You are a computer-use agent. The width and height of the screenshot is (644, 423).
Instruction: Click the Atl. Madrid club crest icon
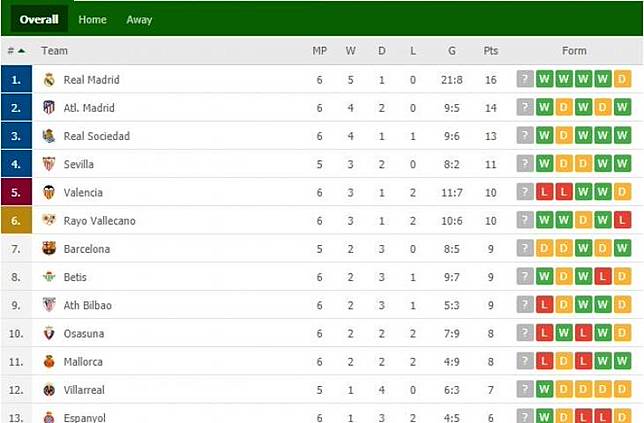pyautogui.click(x=49, y=108)
